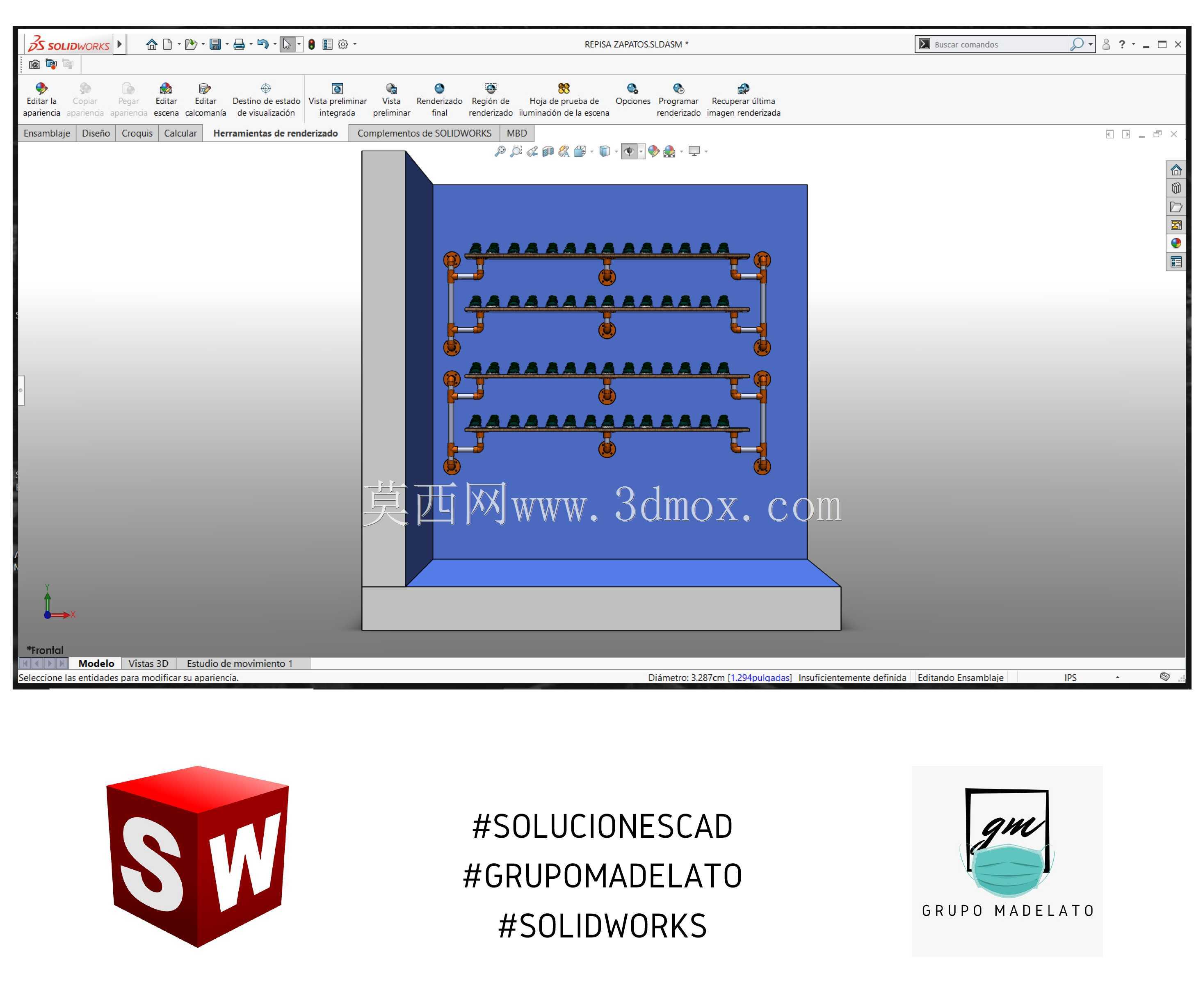The image size is (1203, 1008).
Task: Activate the Select cursor tool
Action: (287, 44)
